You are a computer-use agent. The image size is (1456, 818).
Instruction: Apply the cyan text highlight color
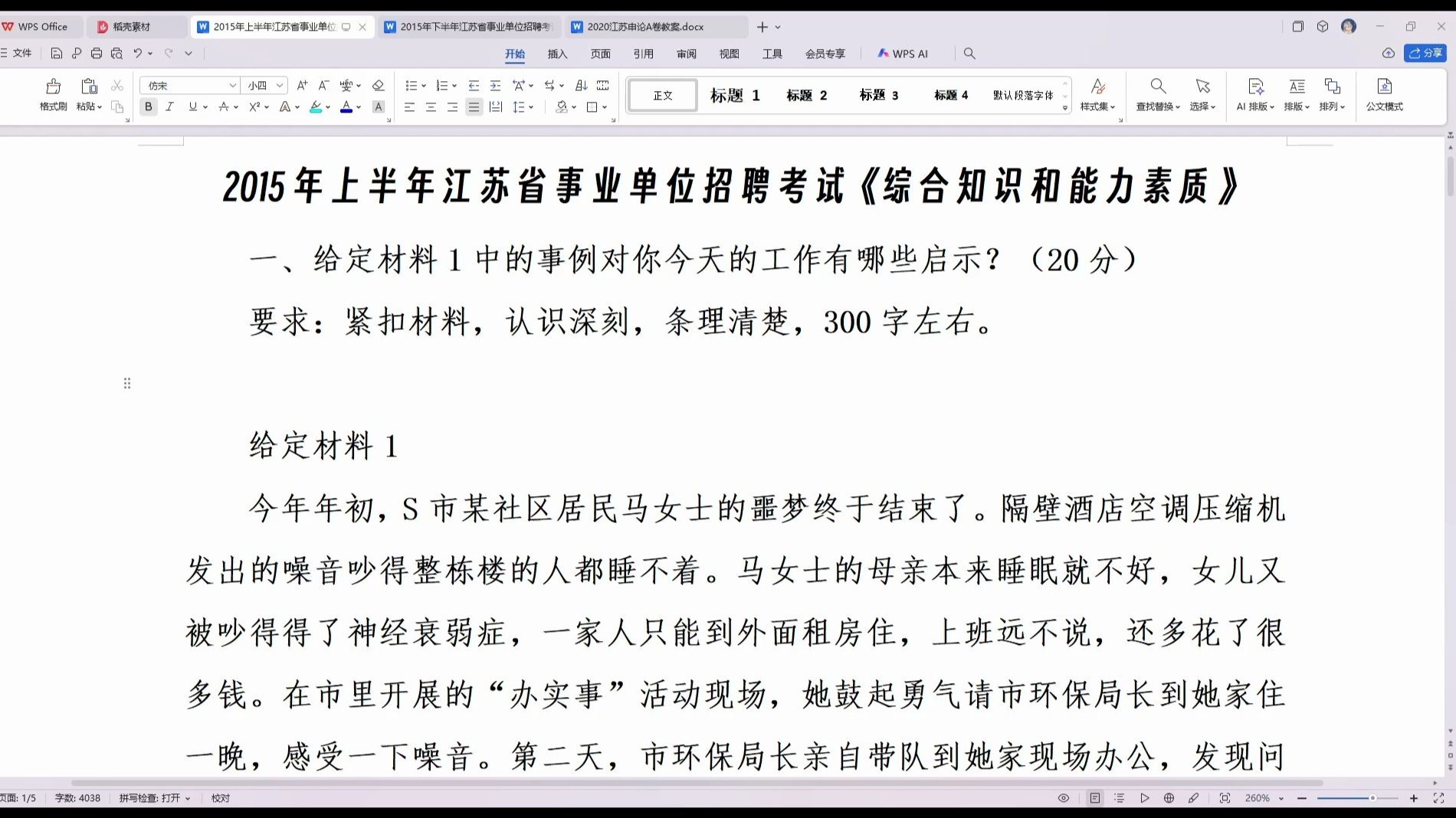tap(316, 107)
